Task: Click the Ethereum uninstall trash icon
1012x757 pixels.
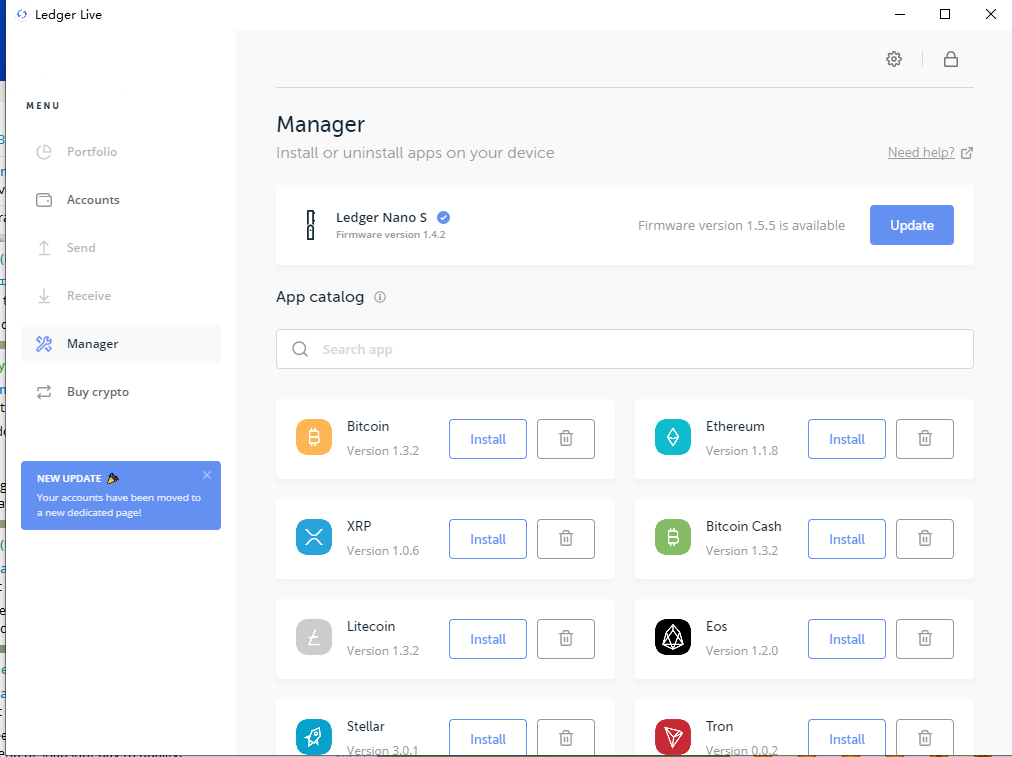Action: point(925,439)
